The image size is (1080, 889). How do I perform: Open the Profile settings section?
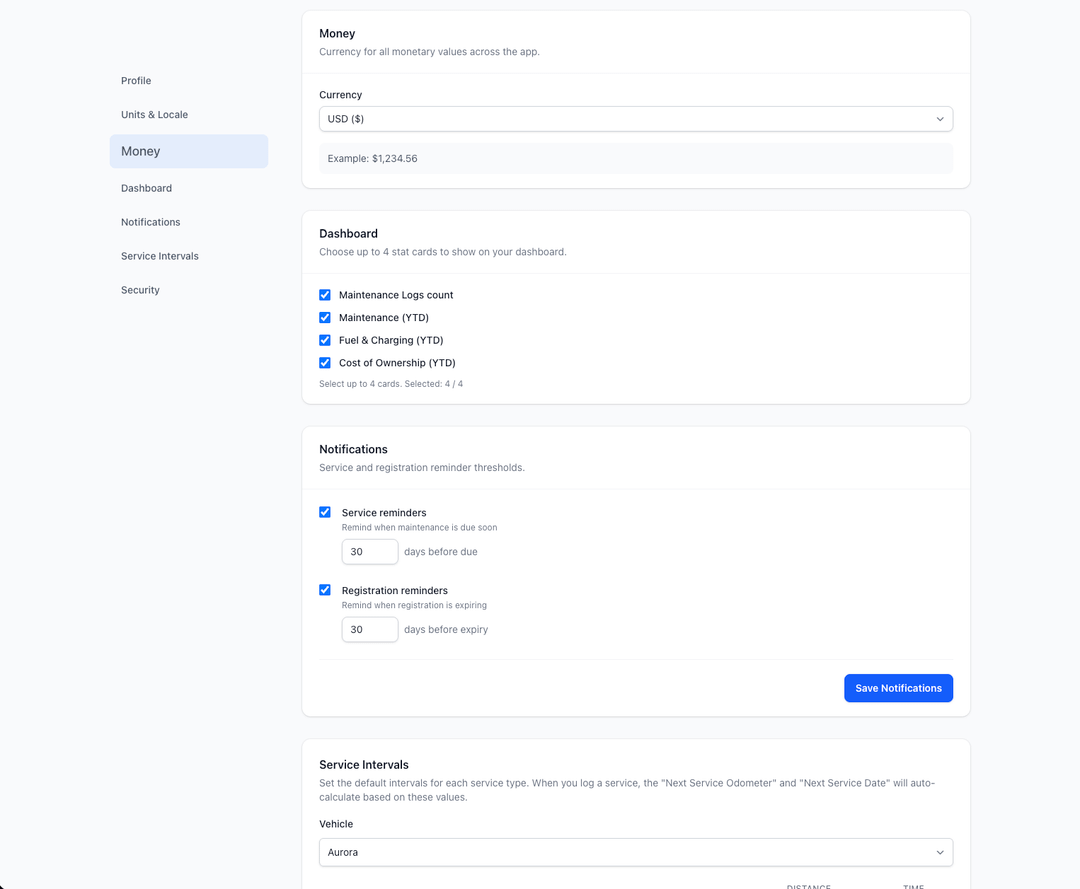pos(136,81)
